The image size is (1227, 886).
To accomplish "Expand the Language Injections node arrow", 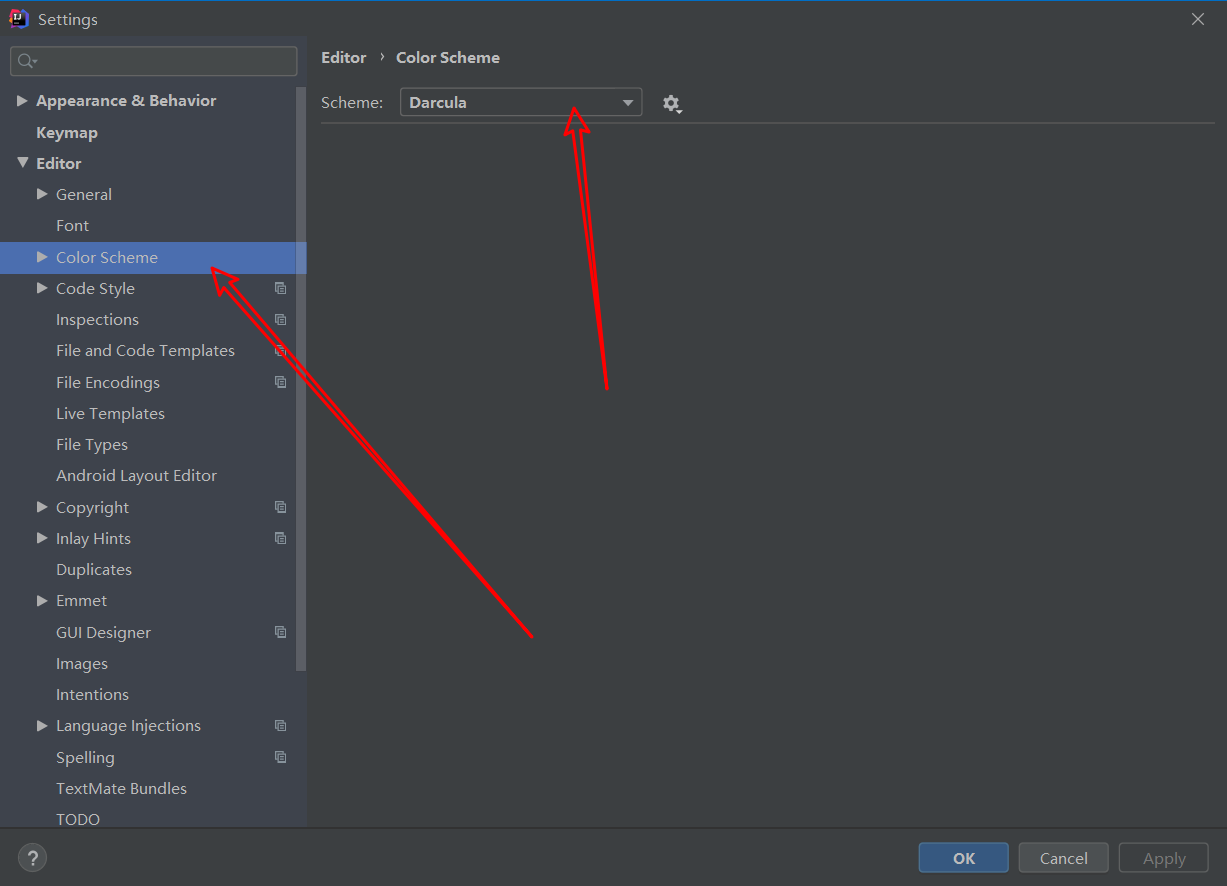I will (42, 726).
